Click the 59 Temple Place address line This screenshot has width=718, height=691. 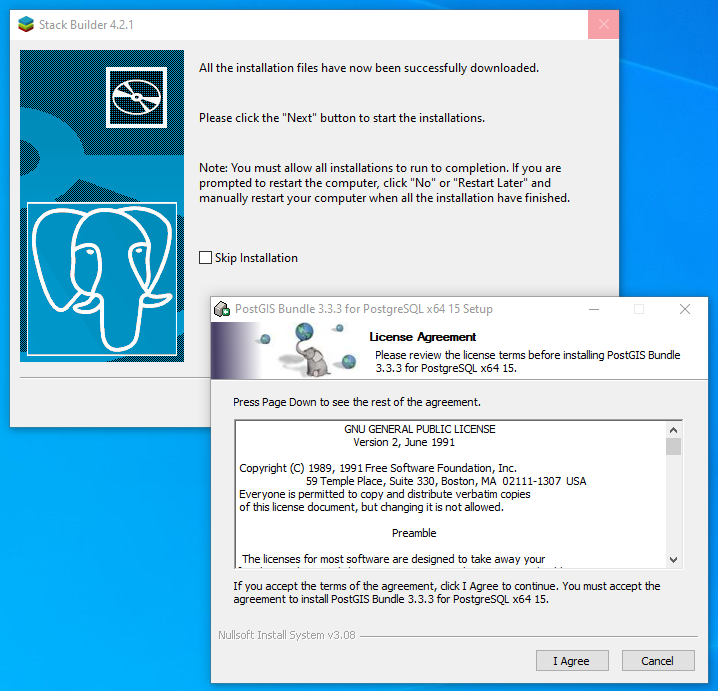coord(446,481)
